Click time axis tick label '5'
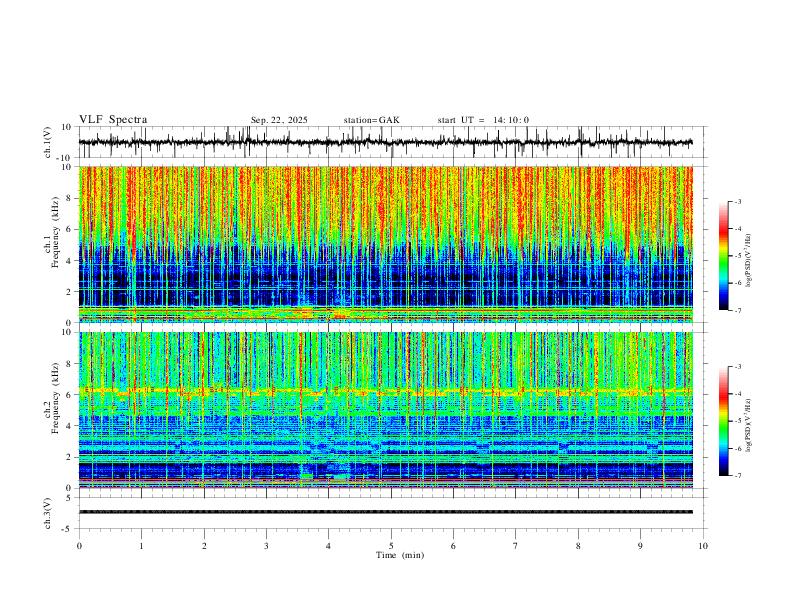 (391, 546)
